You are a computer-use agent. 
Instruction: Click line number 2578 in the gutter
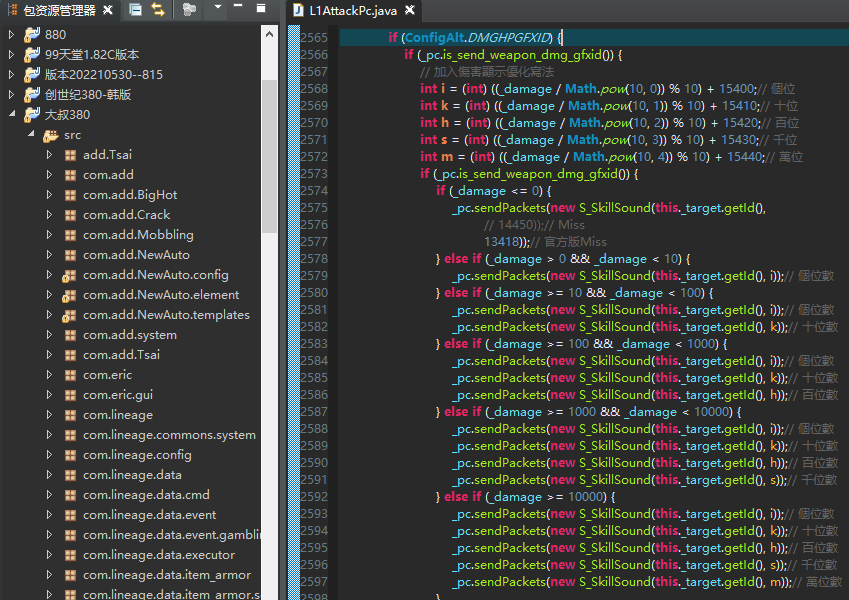(x=314, y=259)
